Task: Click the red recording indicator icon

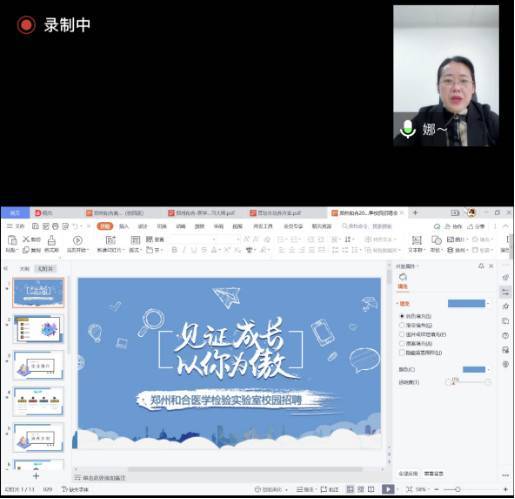Action: pos(26,25)
